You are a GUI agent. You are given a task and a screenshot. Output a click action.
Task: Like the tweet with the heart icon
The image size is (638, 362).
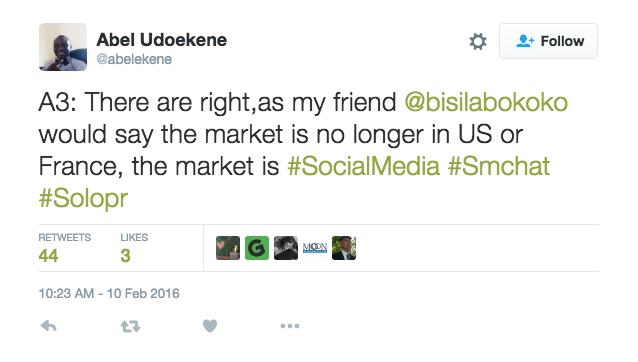pos(210,326)
